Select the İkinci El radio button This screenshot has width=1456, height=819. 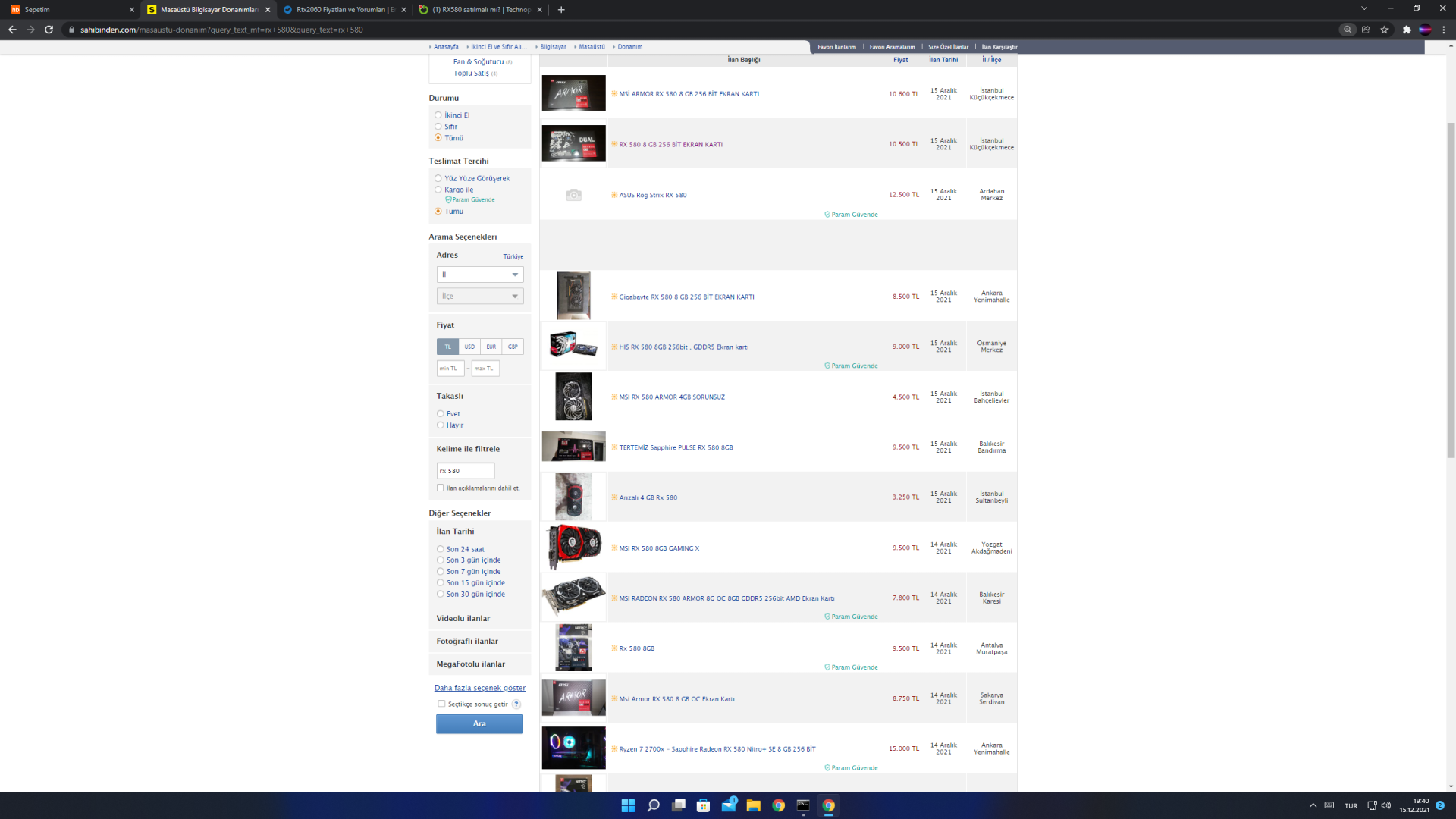pyautogui.click(x=438, y=115)
